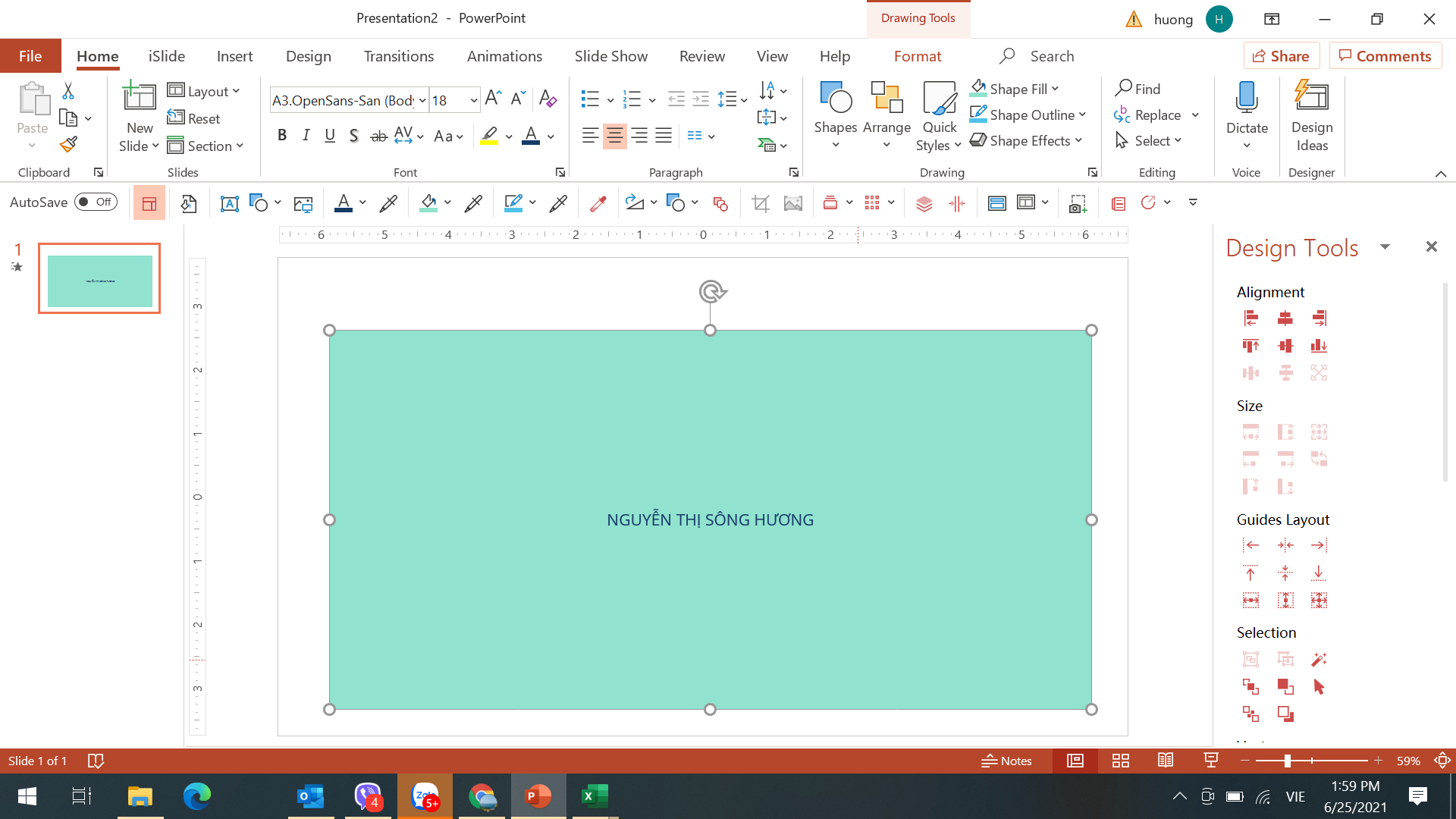
Task: Click the red eyedropper icon in quick toolbar
Action: 598,202
